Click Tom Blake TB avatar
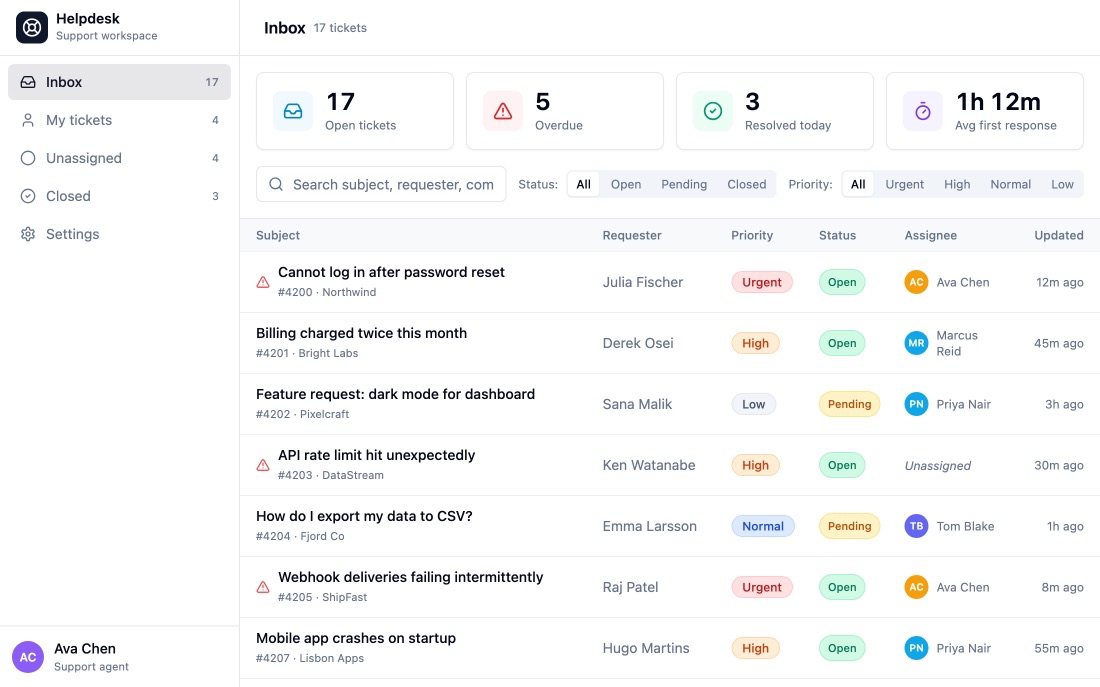Viewport: 1100px width, 687px height. pos(916,526)
